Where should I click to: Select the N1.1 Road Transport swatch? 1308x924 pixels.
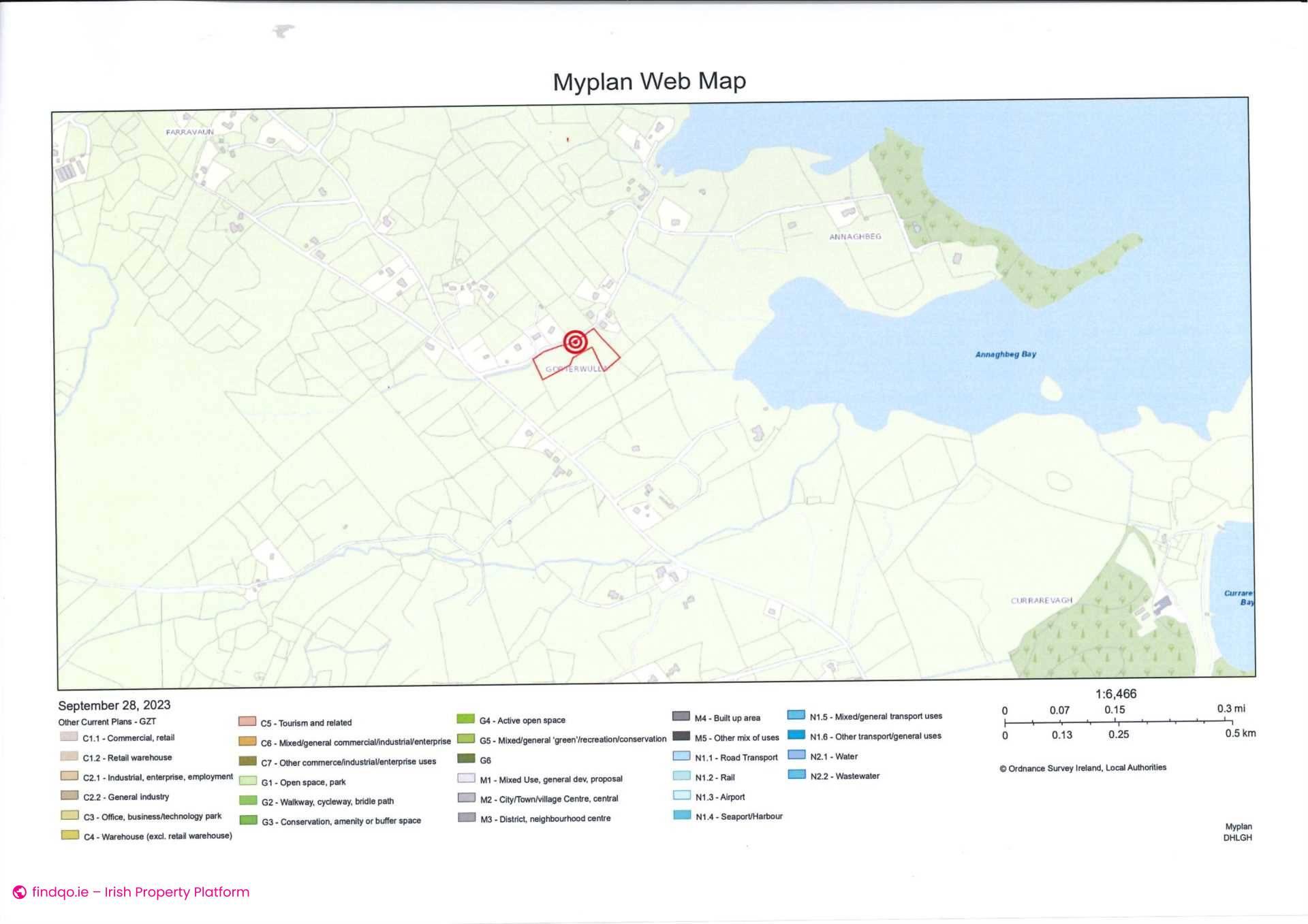coord(680,757)
